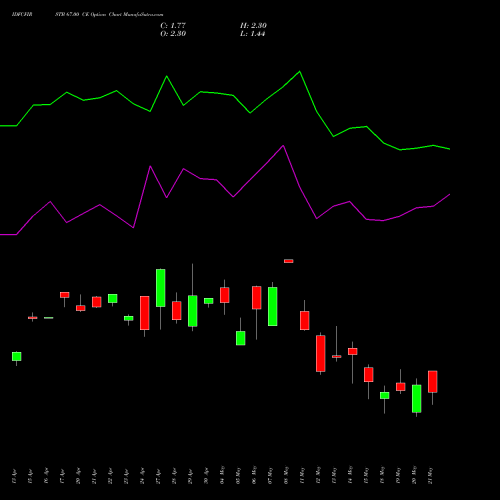The height and width of the screenshot is (500, 500).
Task: Select the long red candle for 12 May
Action: point(321,353)
